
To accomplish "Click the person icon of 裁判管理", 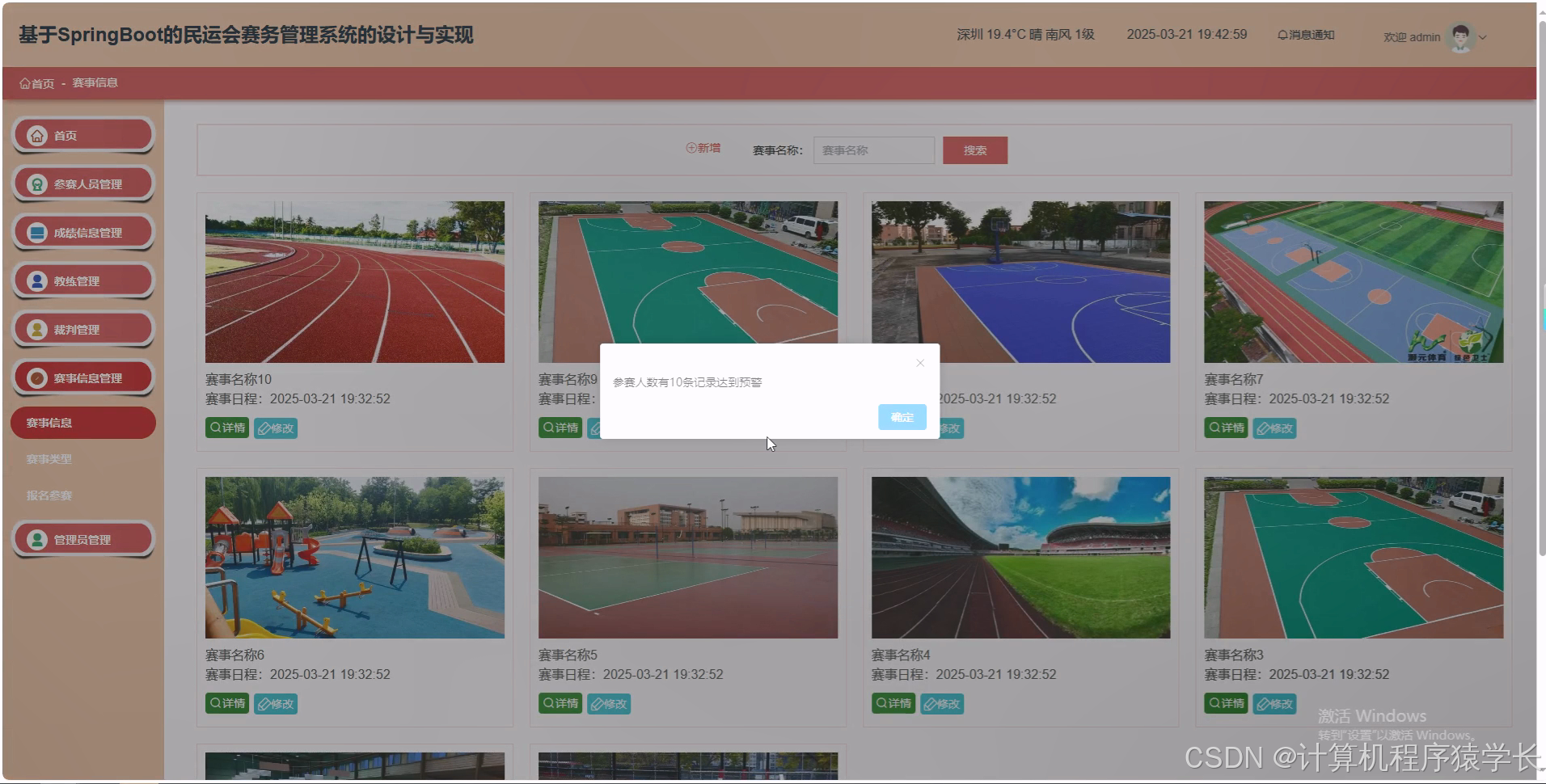I will [37, 330].
